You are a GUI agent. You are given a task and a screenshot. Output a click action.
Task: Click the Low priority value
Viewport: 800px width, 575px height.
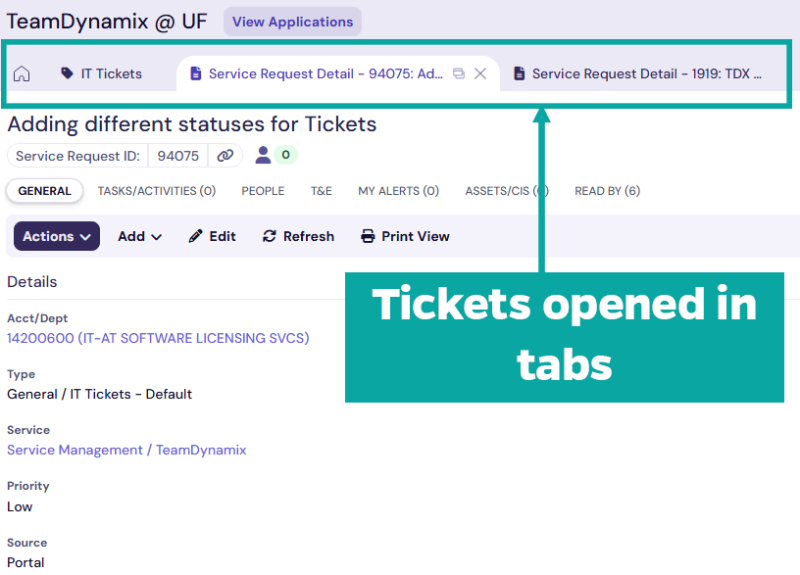pyautogui.click(x=19, y=507)
